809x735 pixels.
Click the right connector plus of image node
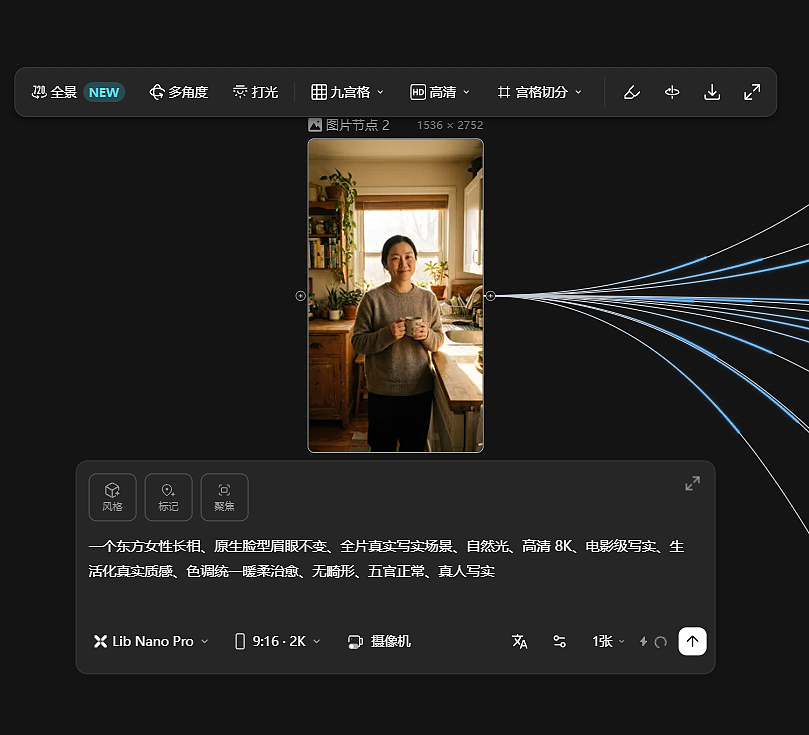click(x=490, y=296)
